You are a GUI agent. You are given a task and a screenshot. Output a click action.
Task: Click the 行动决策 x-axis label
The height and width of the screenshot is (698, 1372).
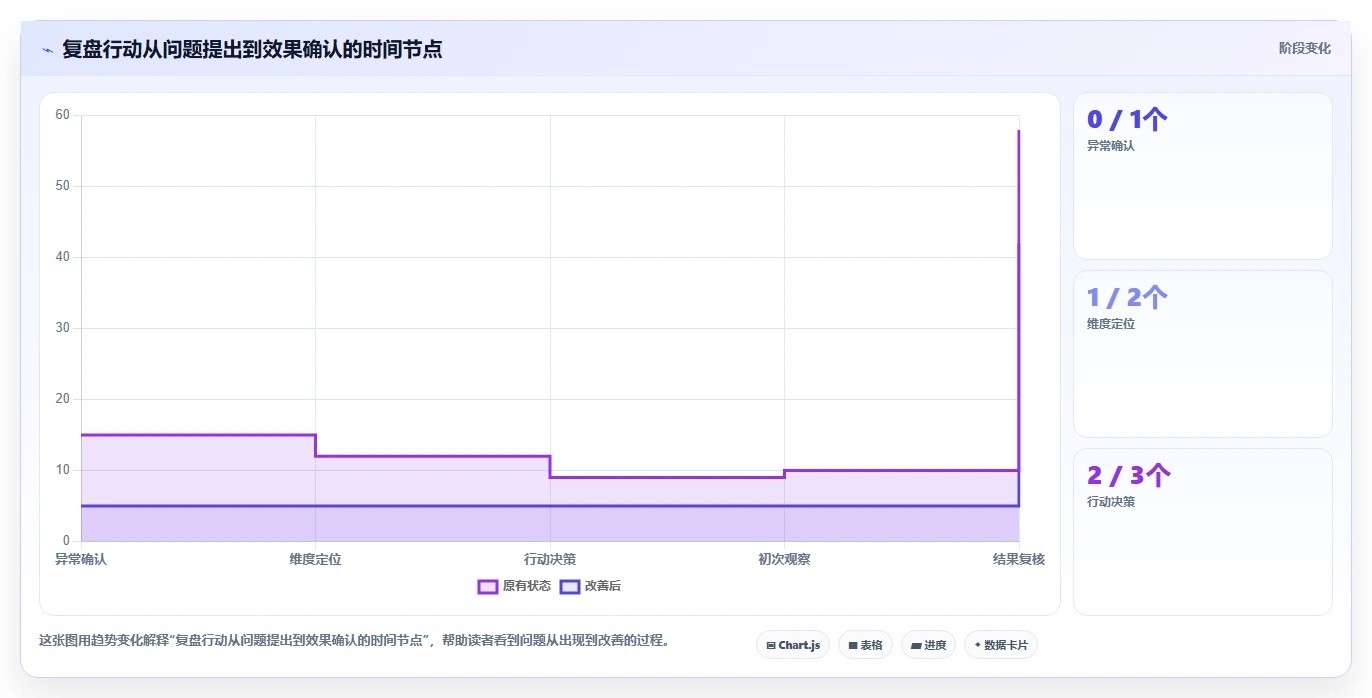coord(550,559)
